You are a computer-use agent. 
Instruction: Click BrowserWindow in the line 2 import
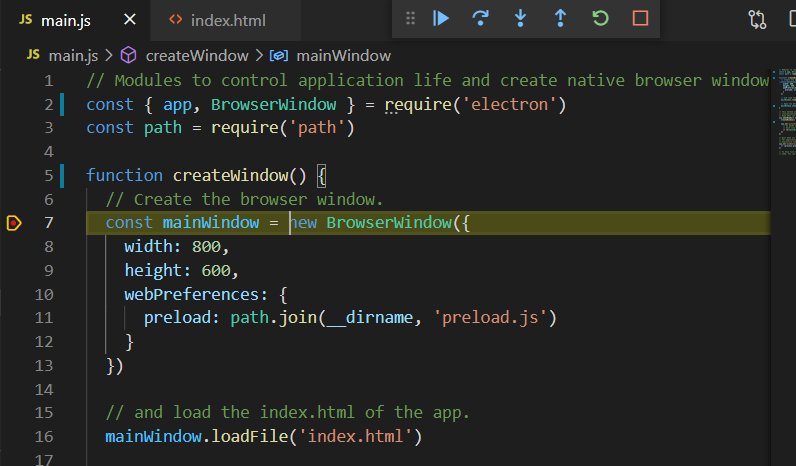coord(274,105)
